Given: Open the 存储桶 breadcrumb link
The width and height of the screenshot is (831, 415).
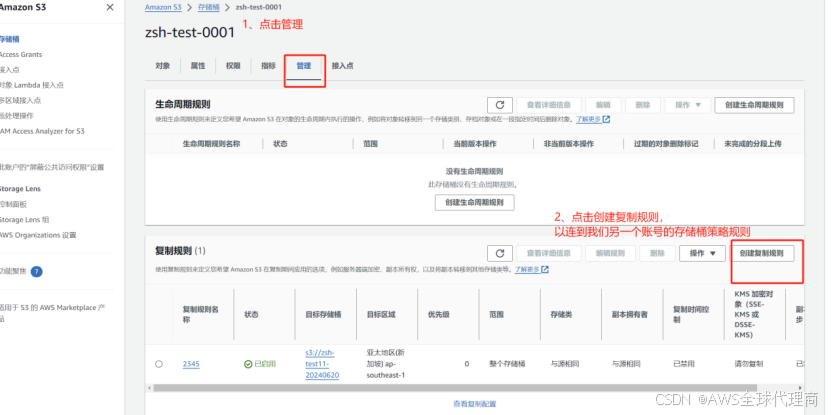Looking at the screenshot, I should click(209, 7).
